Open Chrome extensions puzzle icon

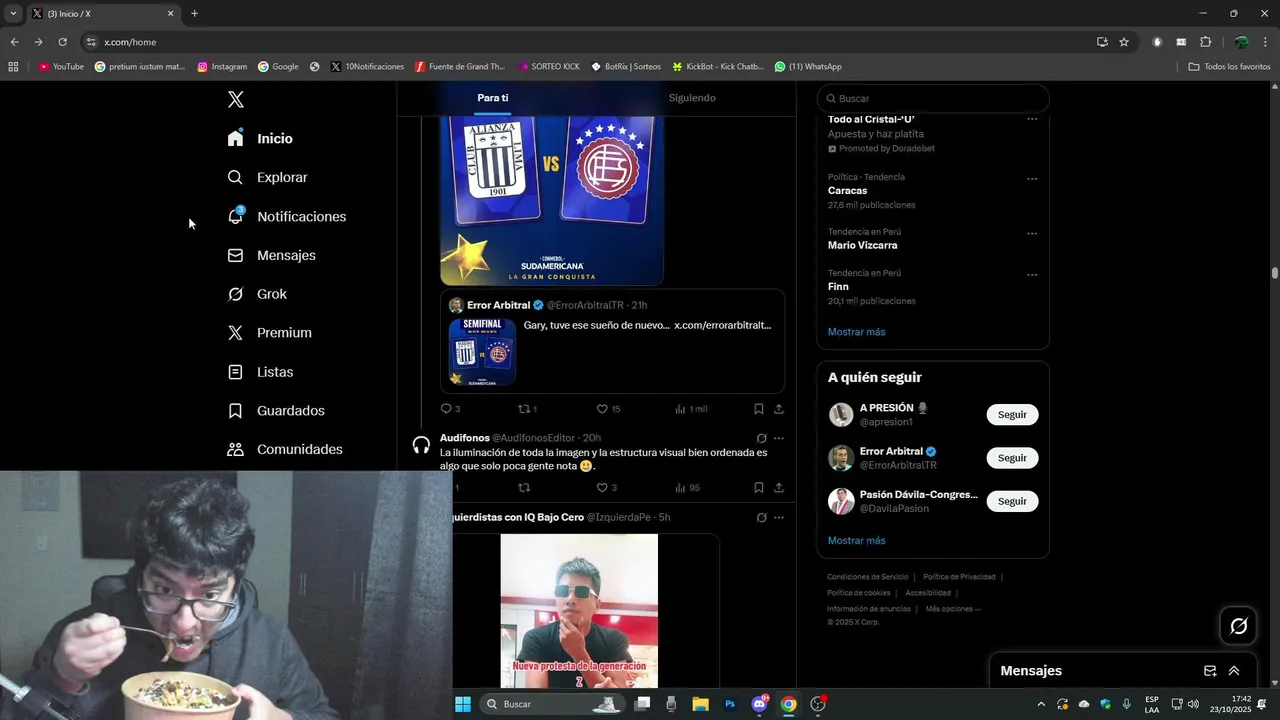point(1205,42)
